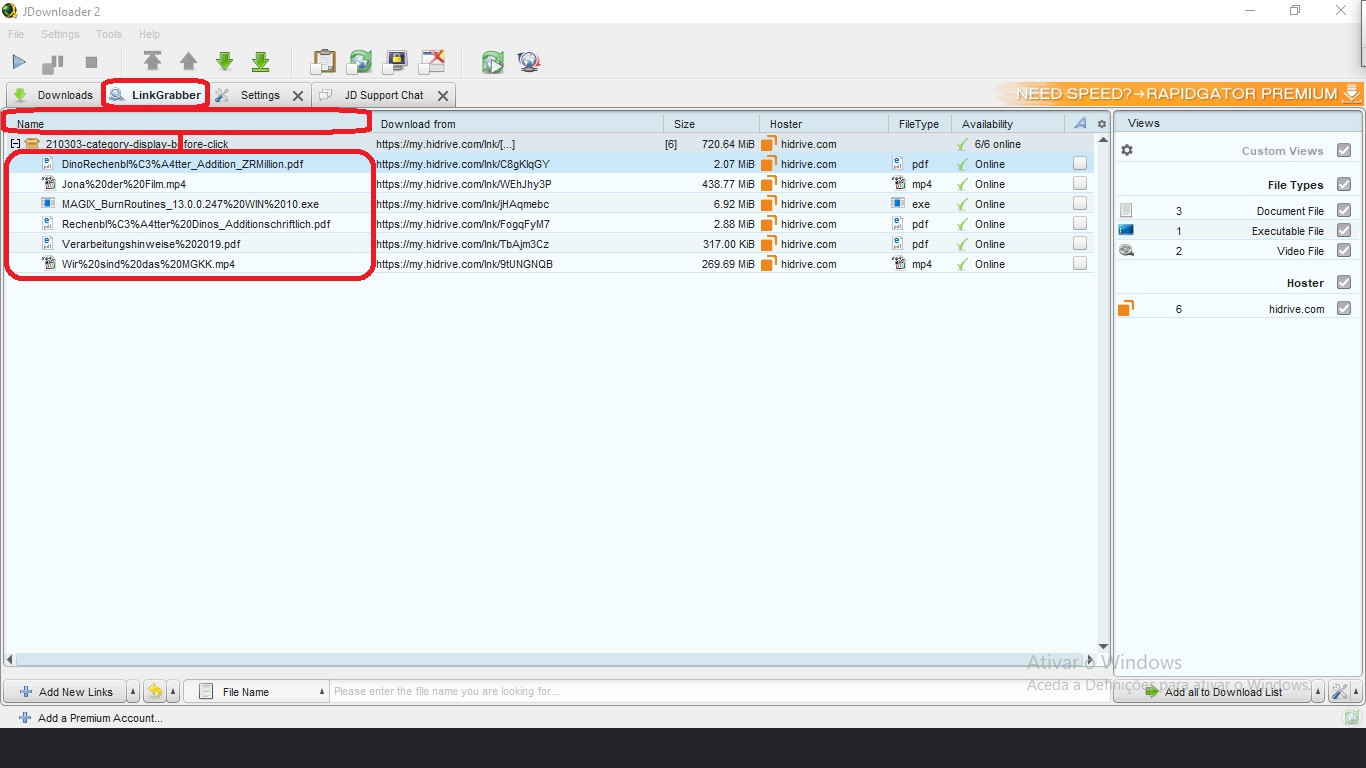Viewport: 1366px width, 768px height.
Task: Open the File Name search type dropdown
Action: coord(256,691)
